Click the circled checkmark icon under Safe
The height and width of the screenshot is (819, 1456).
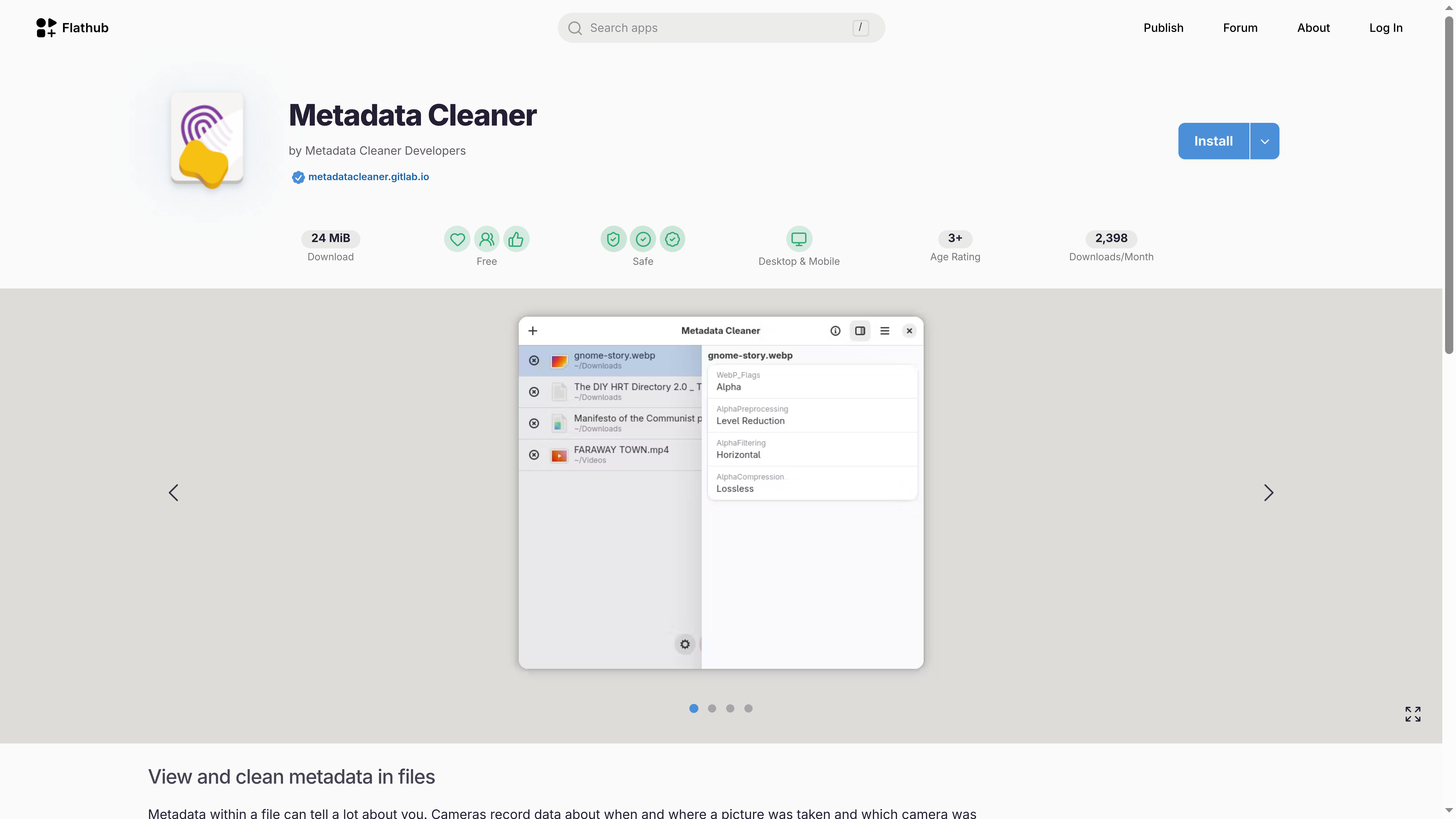[x=643, y=239]
